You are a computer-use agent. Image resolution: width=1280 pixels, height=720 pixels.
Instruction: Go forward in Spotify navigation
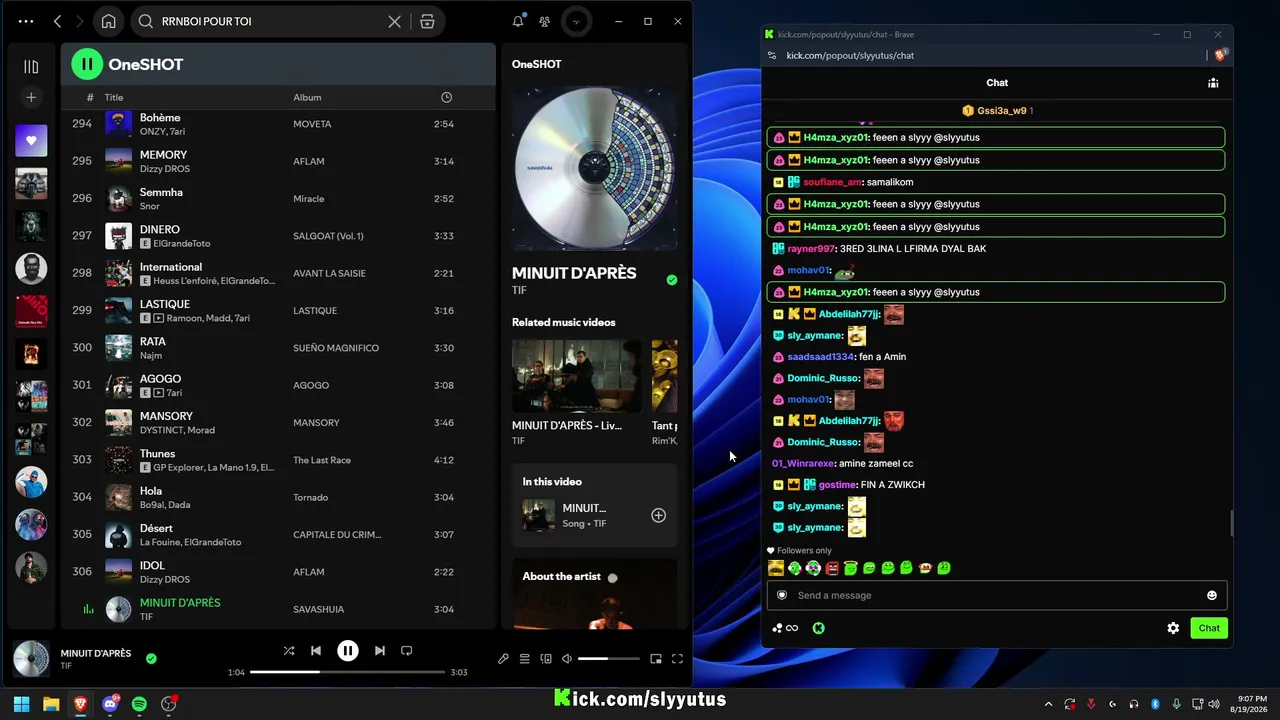pos(79,21)
